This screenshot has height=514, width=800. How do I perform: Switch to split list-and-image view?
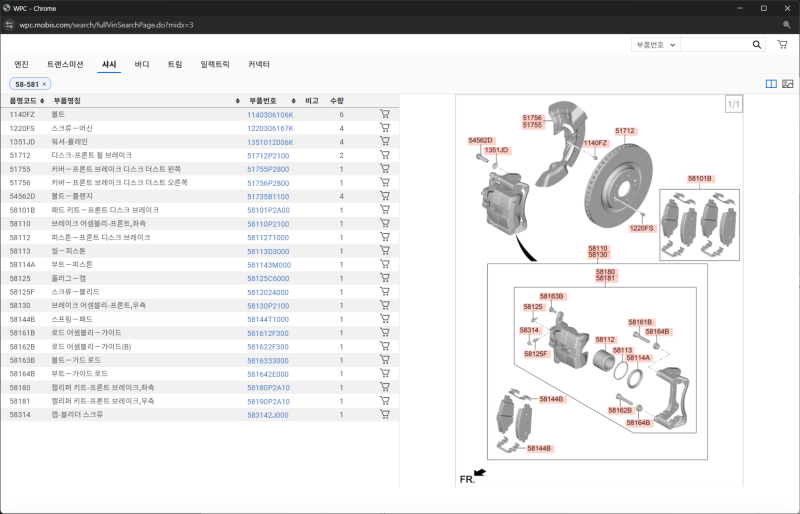point(771,84)
